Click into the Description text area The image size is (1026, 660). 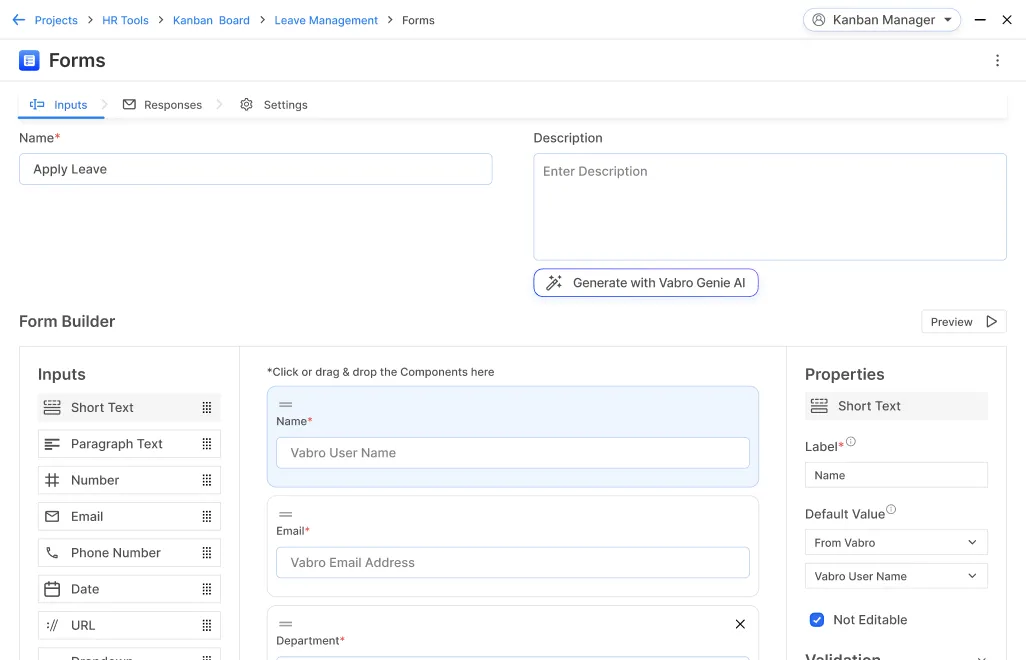769,207
